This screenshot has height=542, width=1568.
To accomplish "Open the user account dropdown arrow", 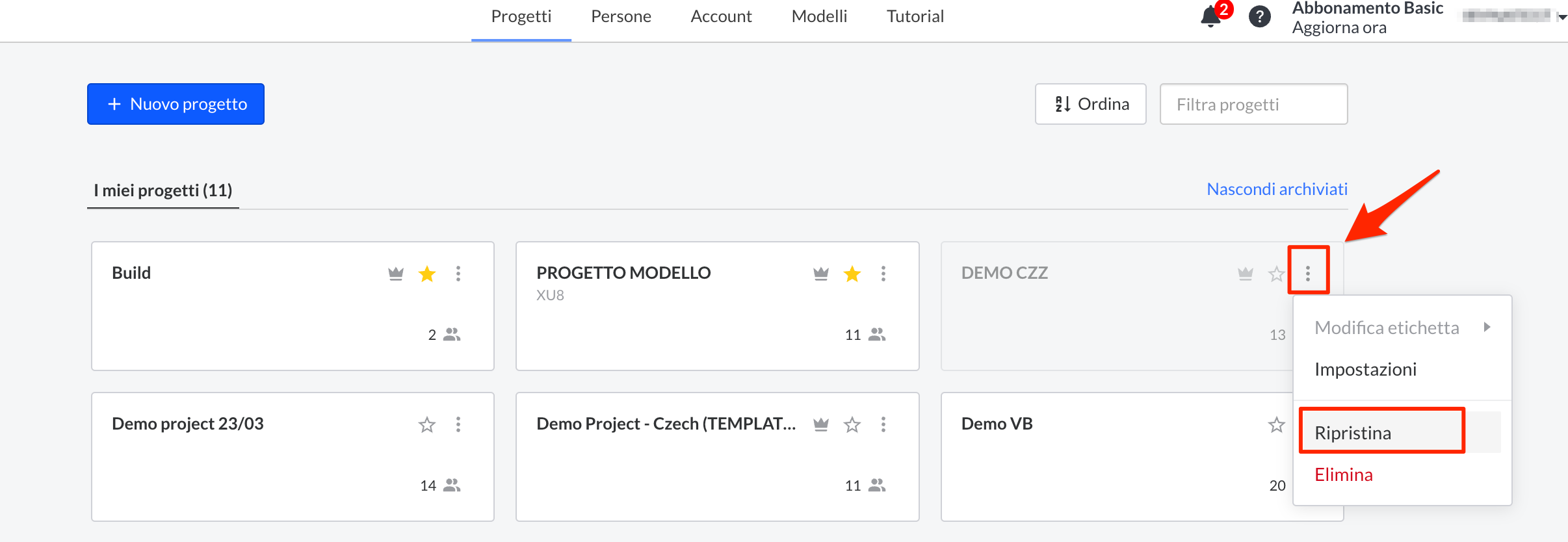I will click(x=1561, y=18).
